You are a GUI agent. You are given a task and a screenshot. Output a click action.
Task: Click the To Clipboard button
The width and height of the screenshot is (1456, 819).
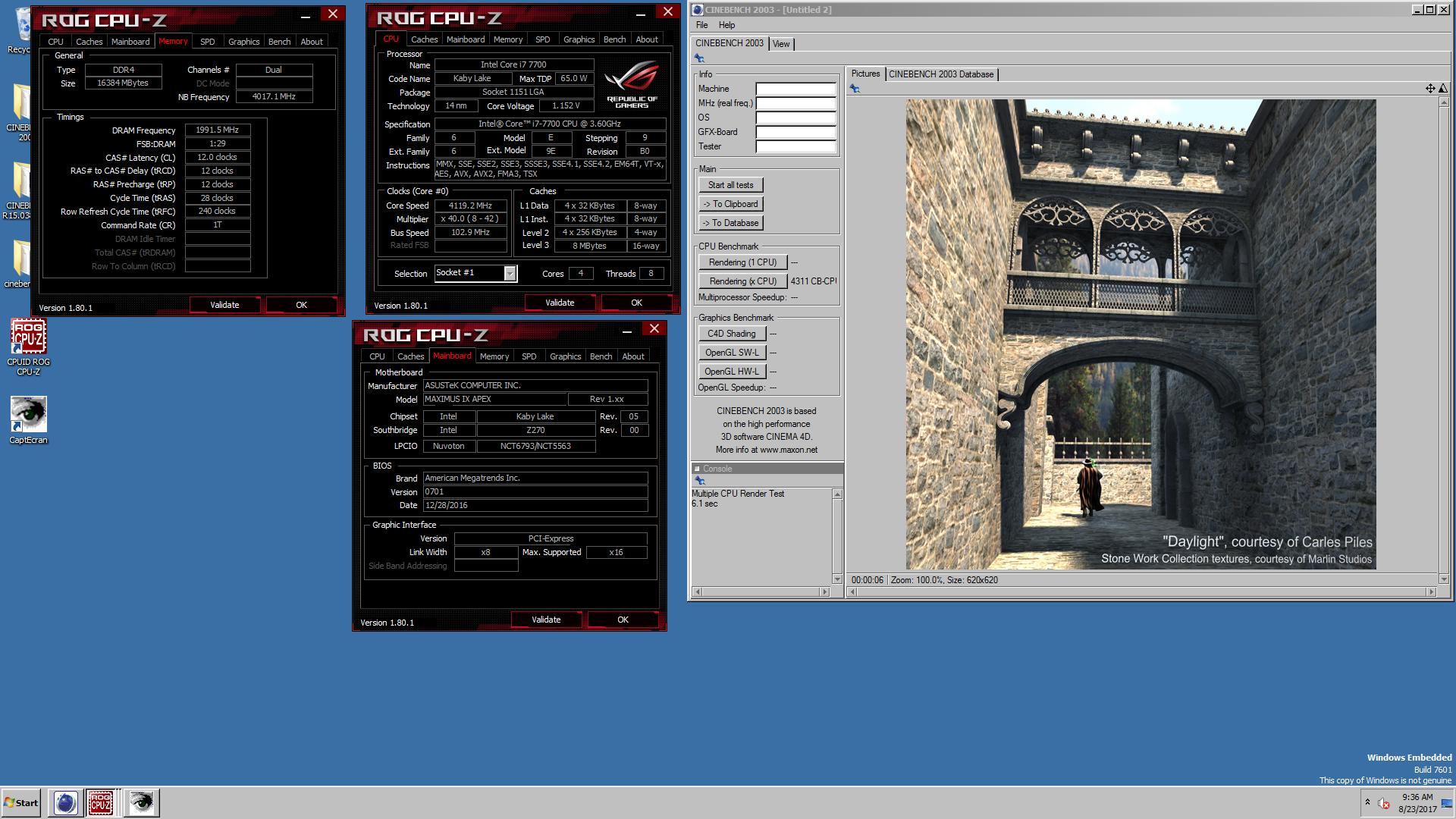(730, 204)
